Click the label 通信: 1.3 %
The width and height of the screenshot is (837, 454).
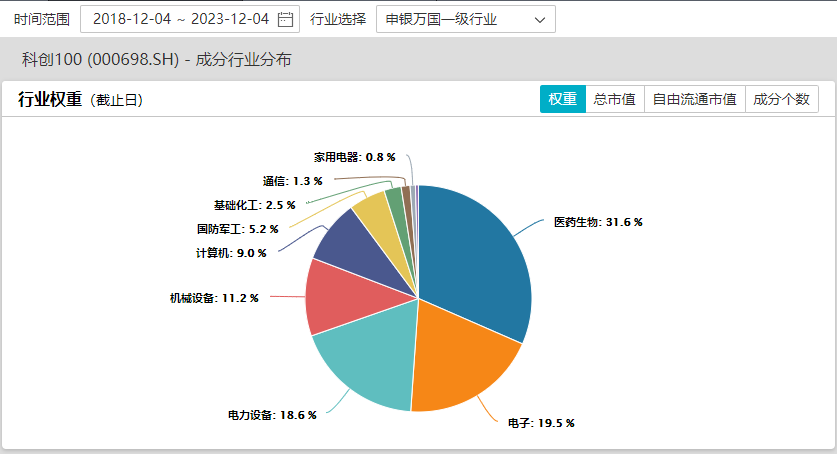point(293,181)
